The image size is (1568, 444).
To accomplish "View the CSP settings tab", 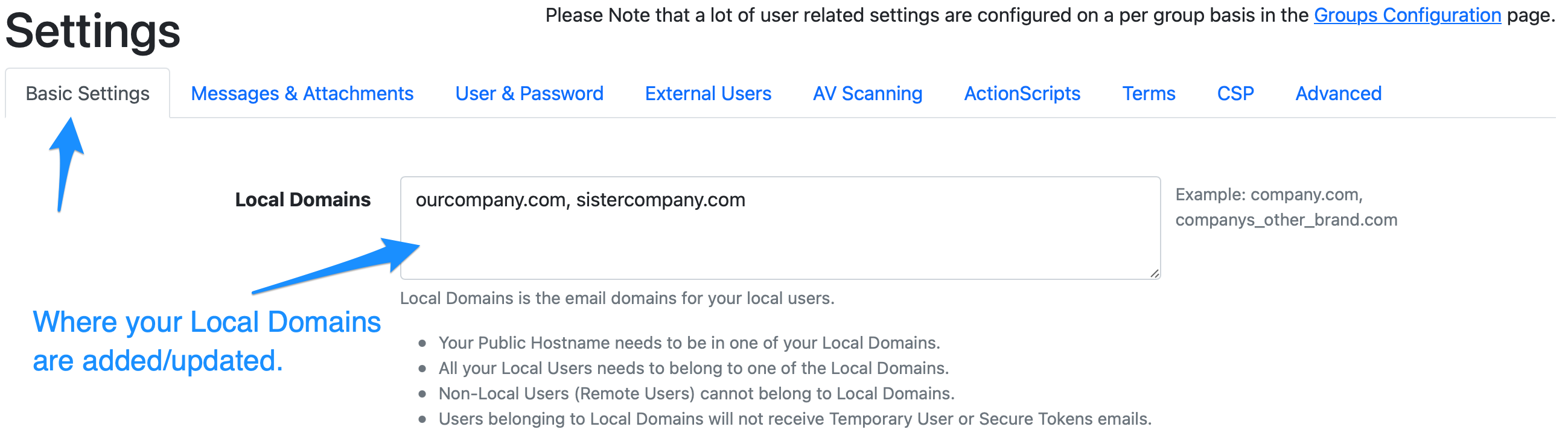I will (x=1235, y=94).
